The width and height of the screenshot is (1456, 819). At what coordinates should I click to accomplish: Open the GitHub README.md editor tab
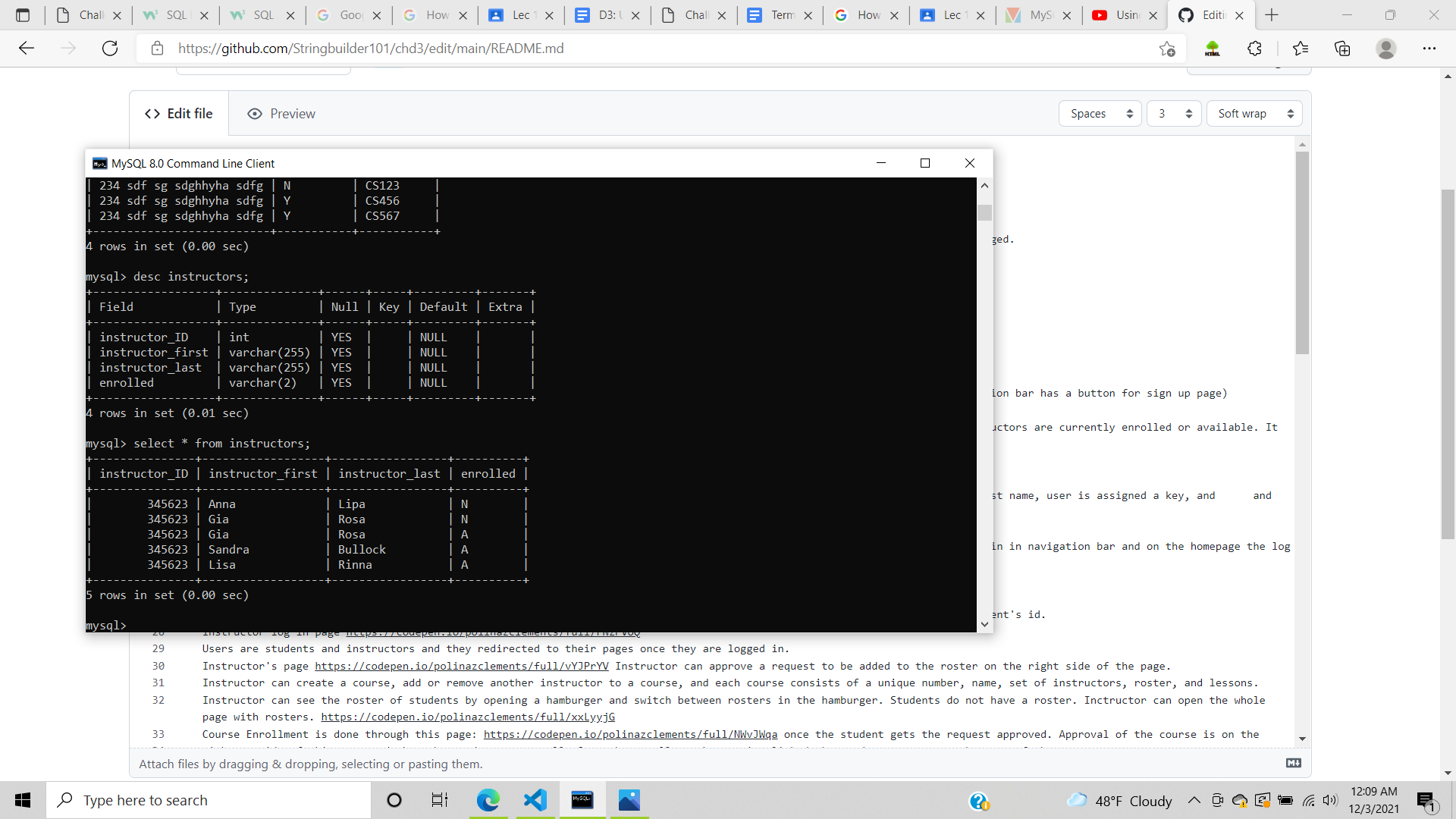point(1210,15)
